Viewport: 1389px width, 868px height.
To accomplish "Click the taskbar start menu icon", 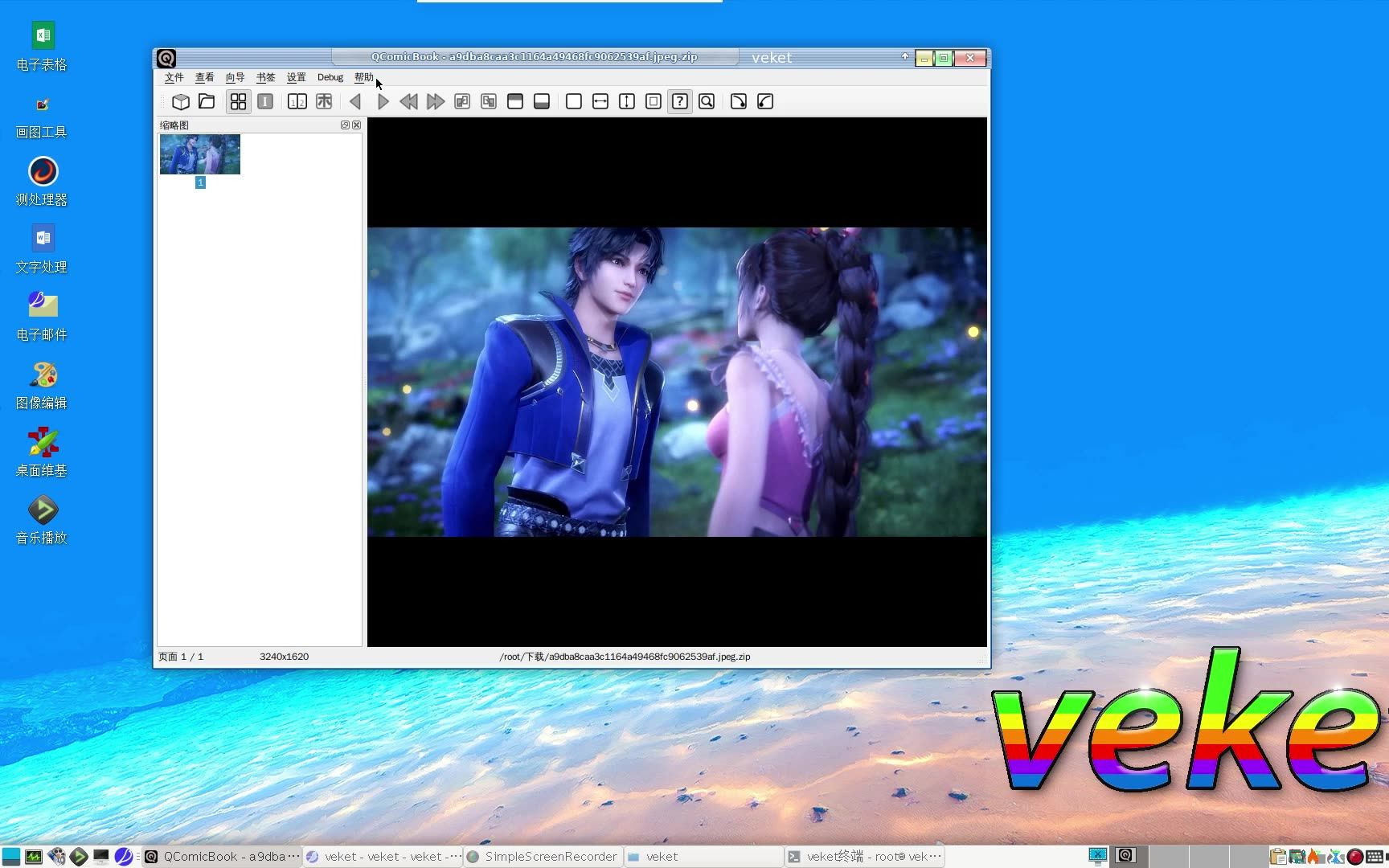I will click(x=11, y=857).
